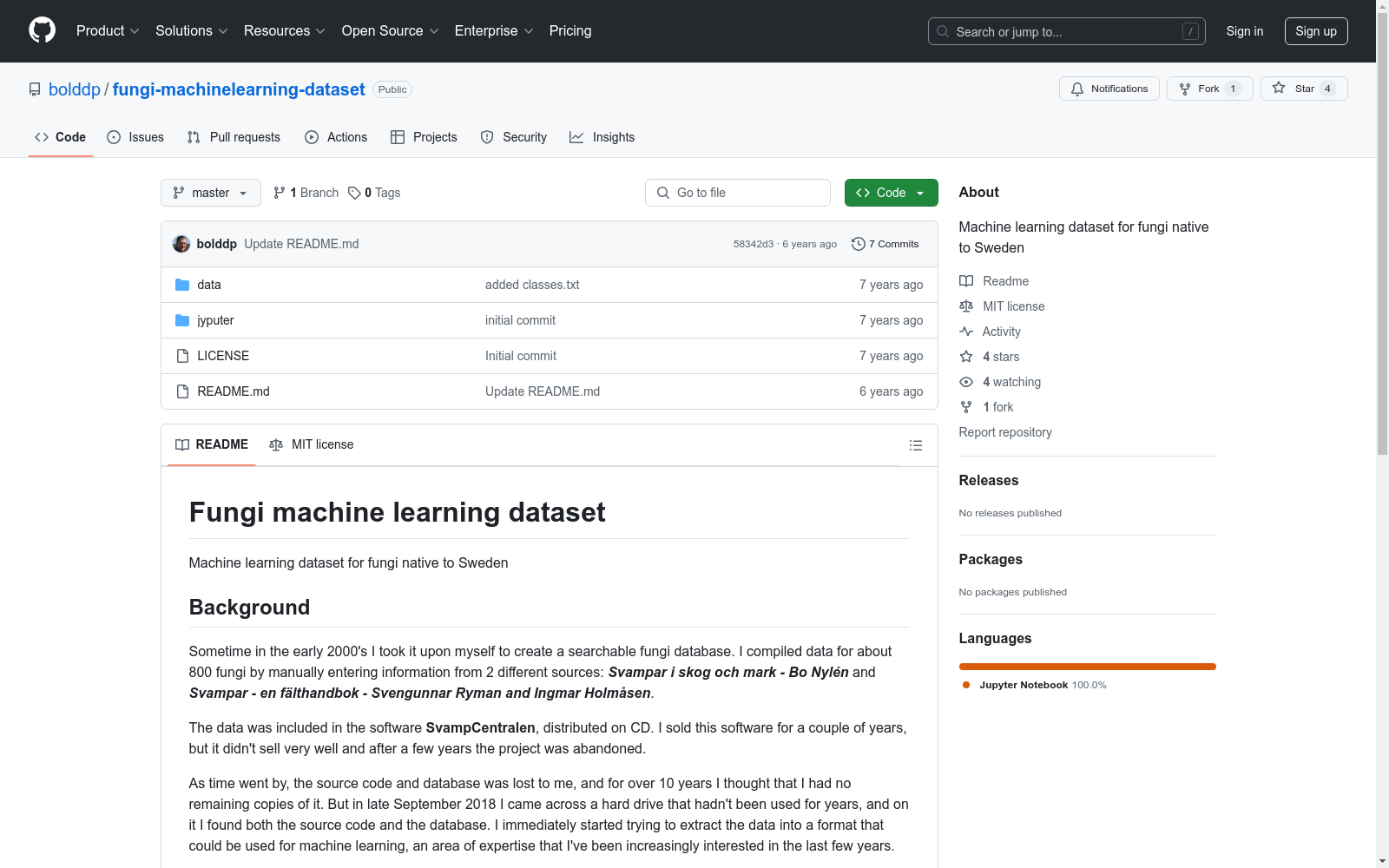The height and width of the screenshot is (868, 1389).
Task: View the 0 Tags link
Action: 374,193
